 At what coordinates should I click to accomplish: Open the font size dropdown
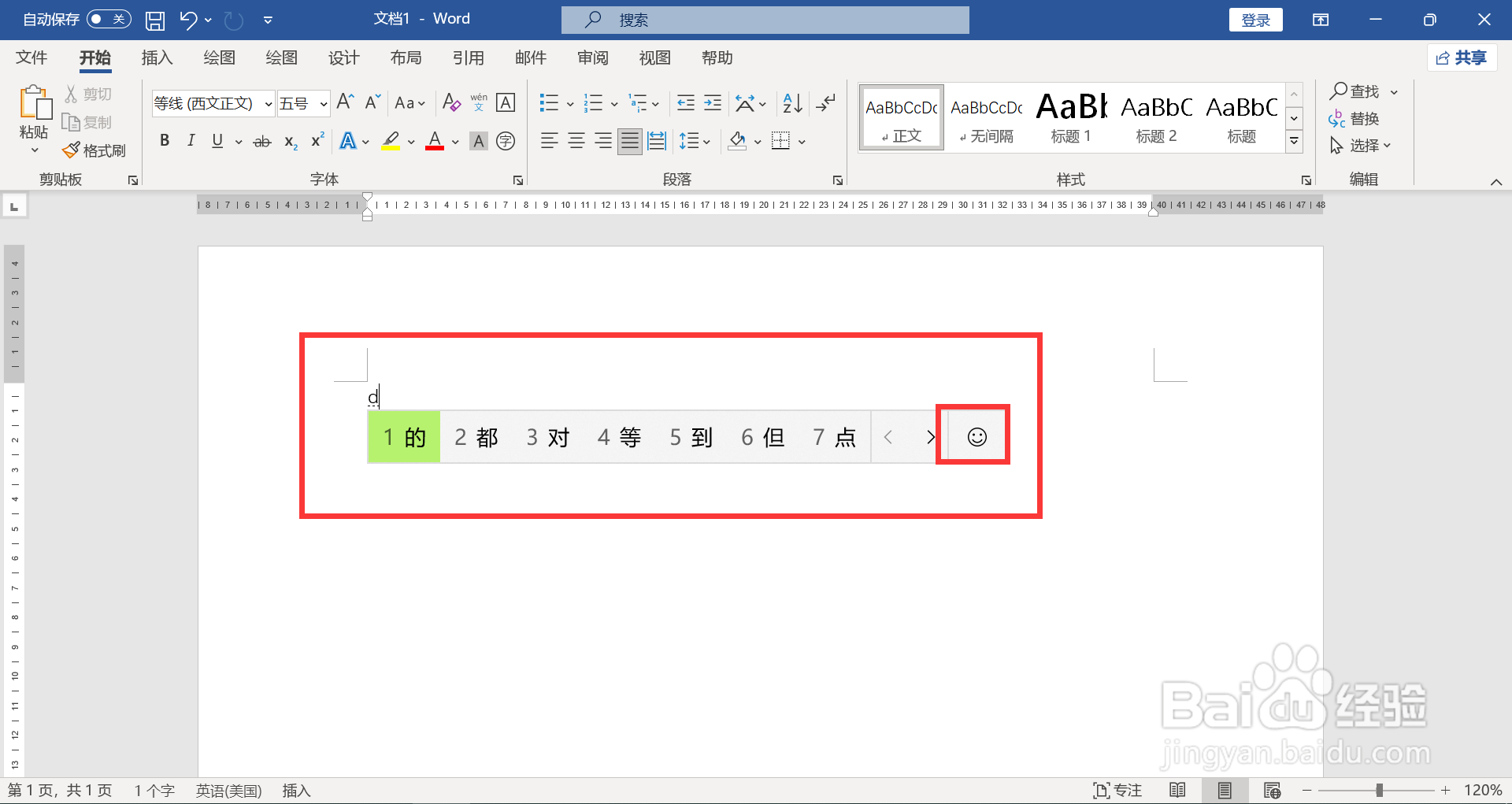click(x=324, y=103)
